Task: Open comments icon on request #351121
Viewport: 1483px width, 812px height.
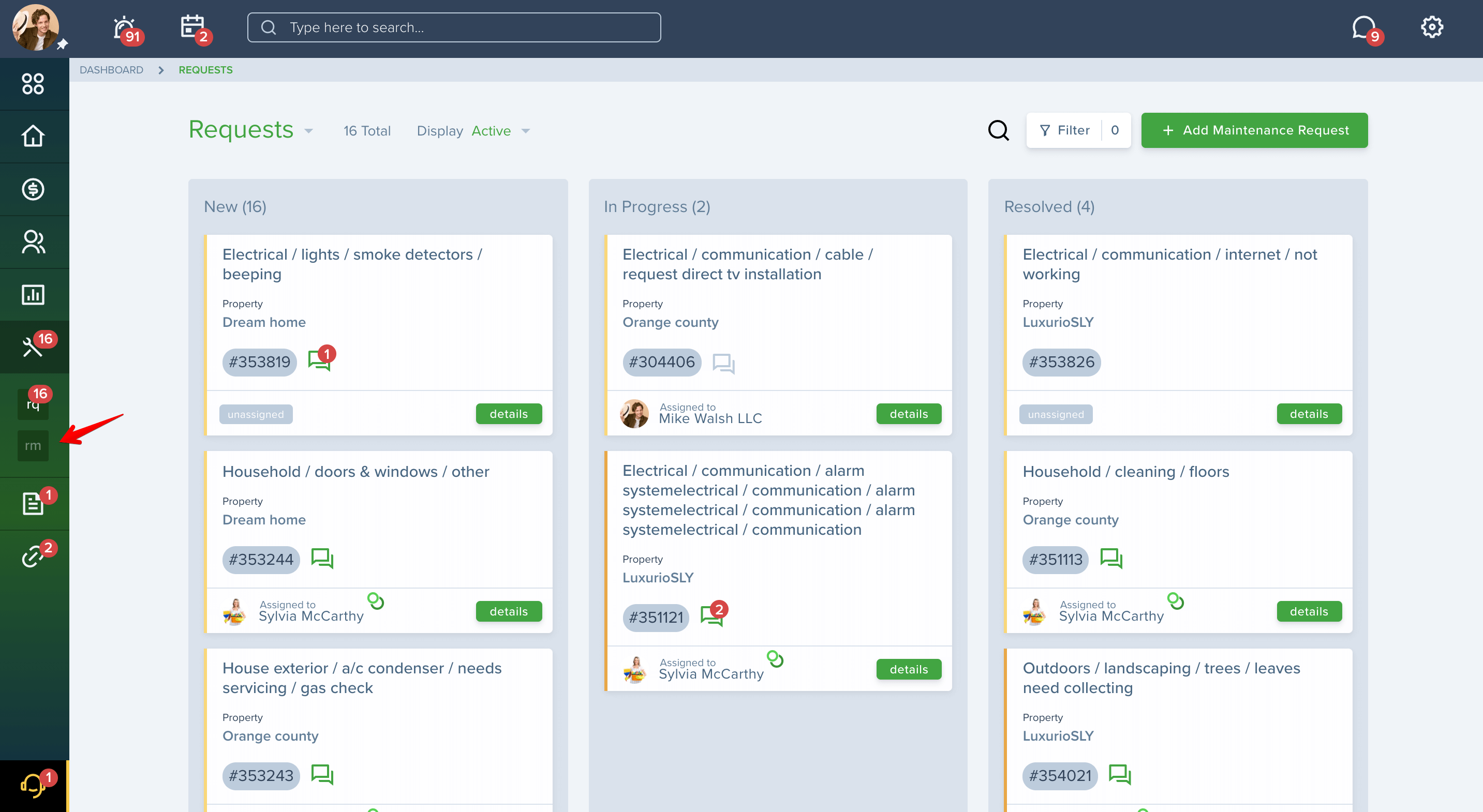Action: tap(714, 613)
